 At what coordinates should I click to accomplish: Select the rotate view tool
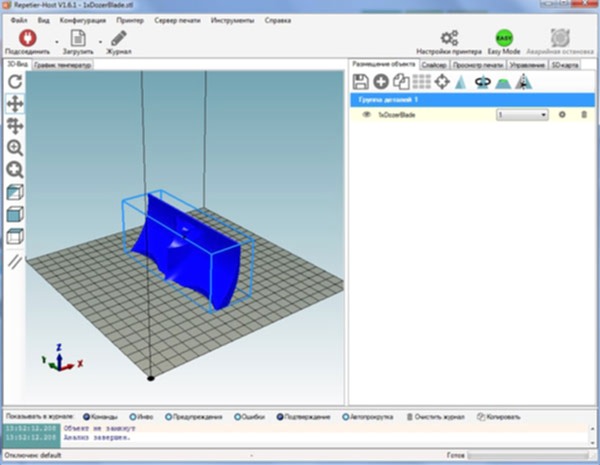15,81
